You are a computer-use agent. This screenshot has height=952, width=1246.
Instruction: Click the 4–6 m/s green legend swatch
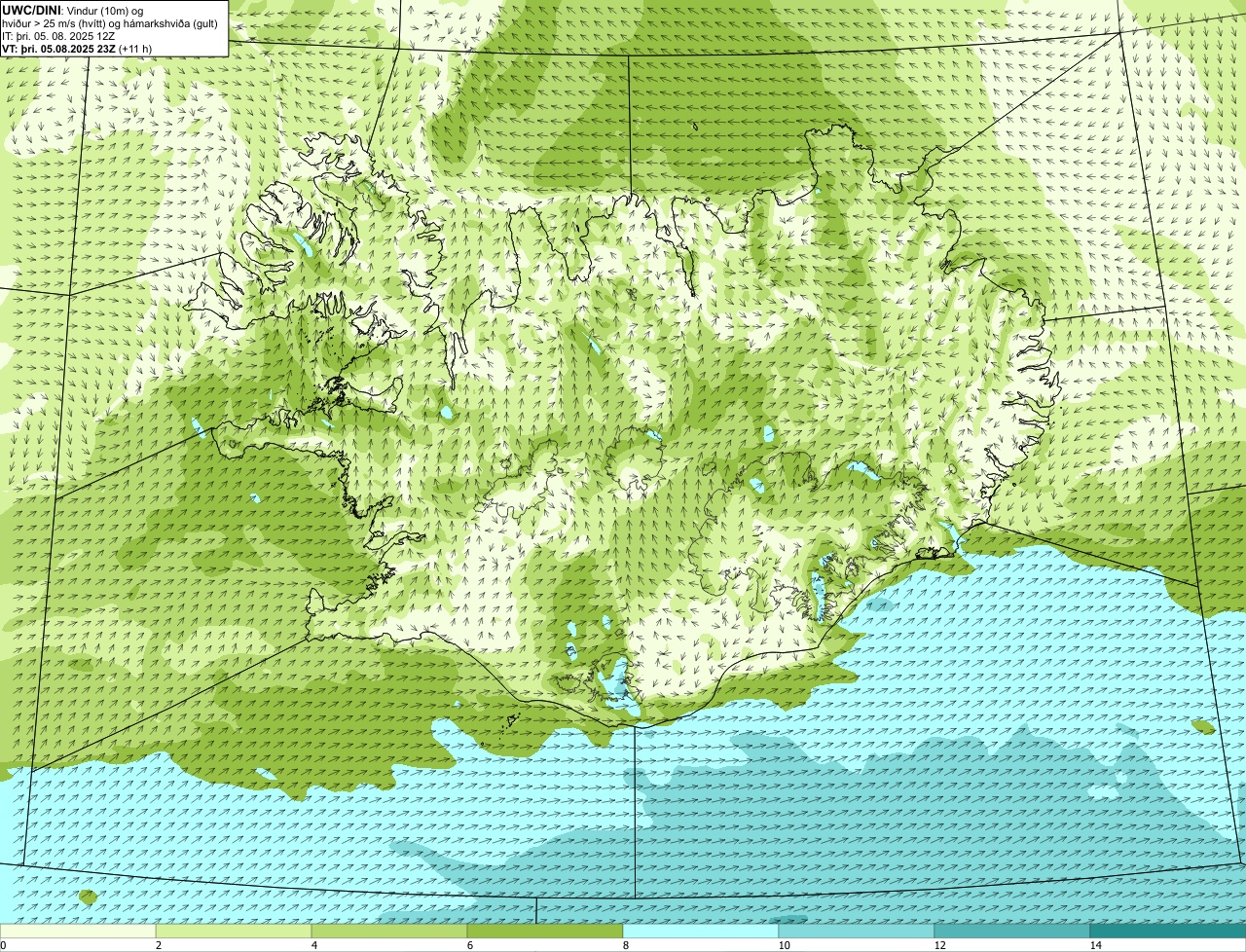[389, 931]
